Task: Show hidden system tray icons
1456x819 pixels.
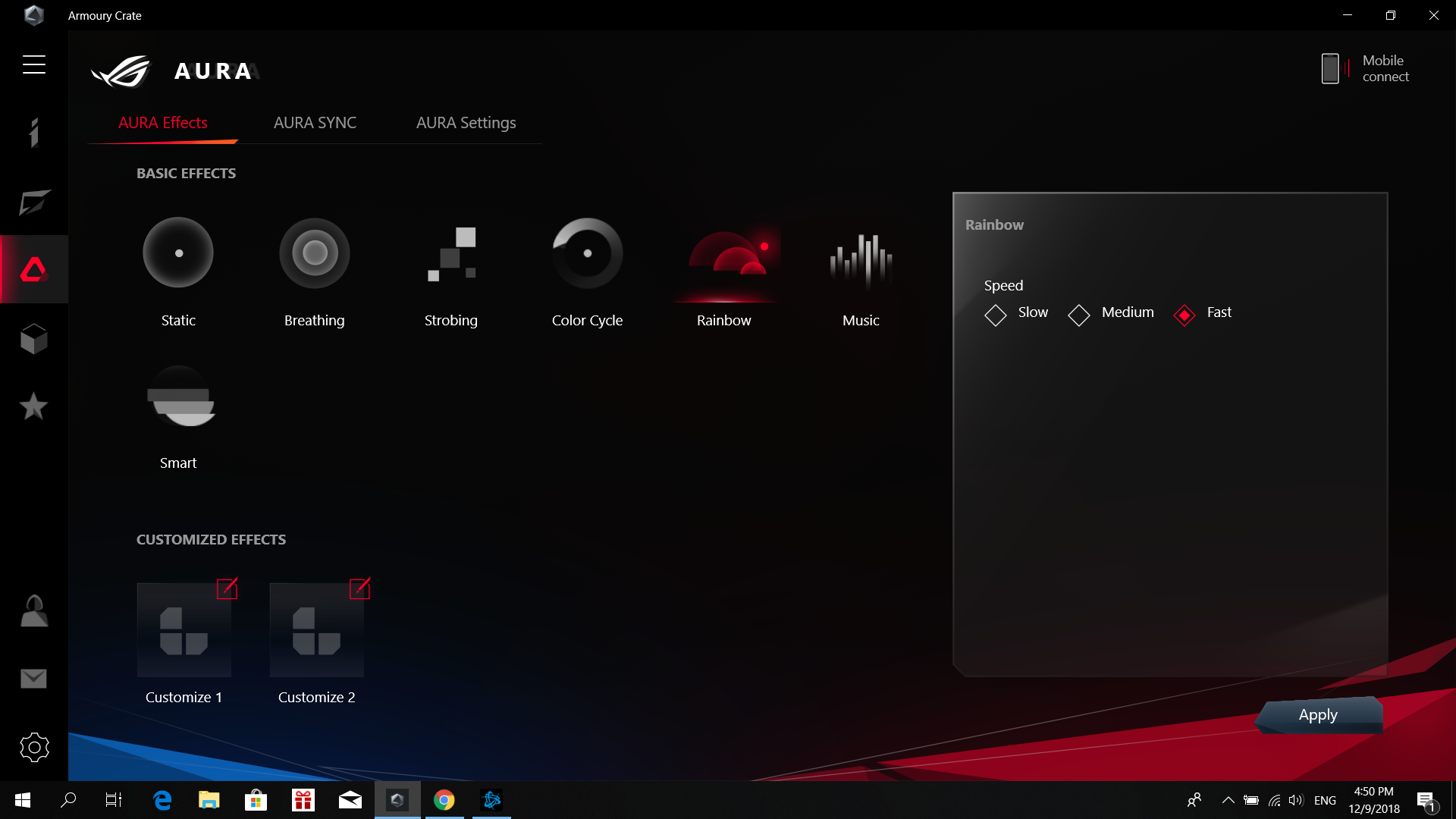Action: point(1228,800)
